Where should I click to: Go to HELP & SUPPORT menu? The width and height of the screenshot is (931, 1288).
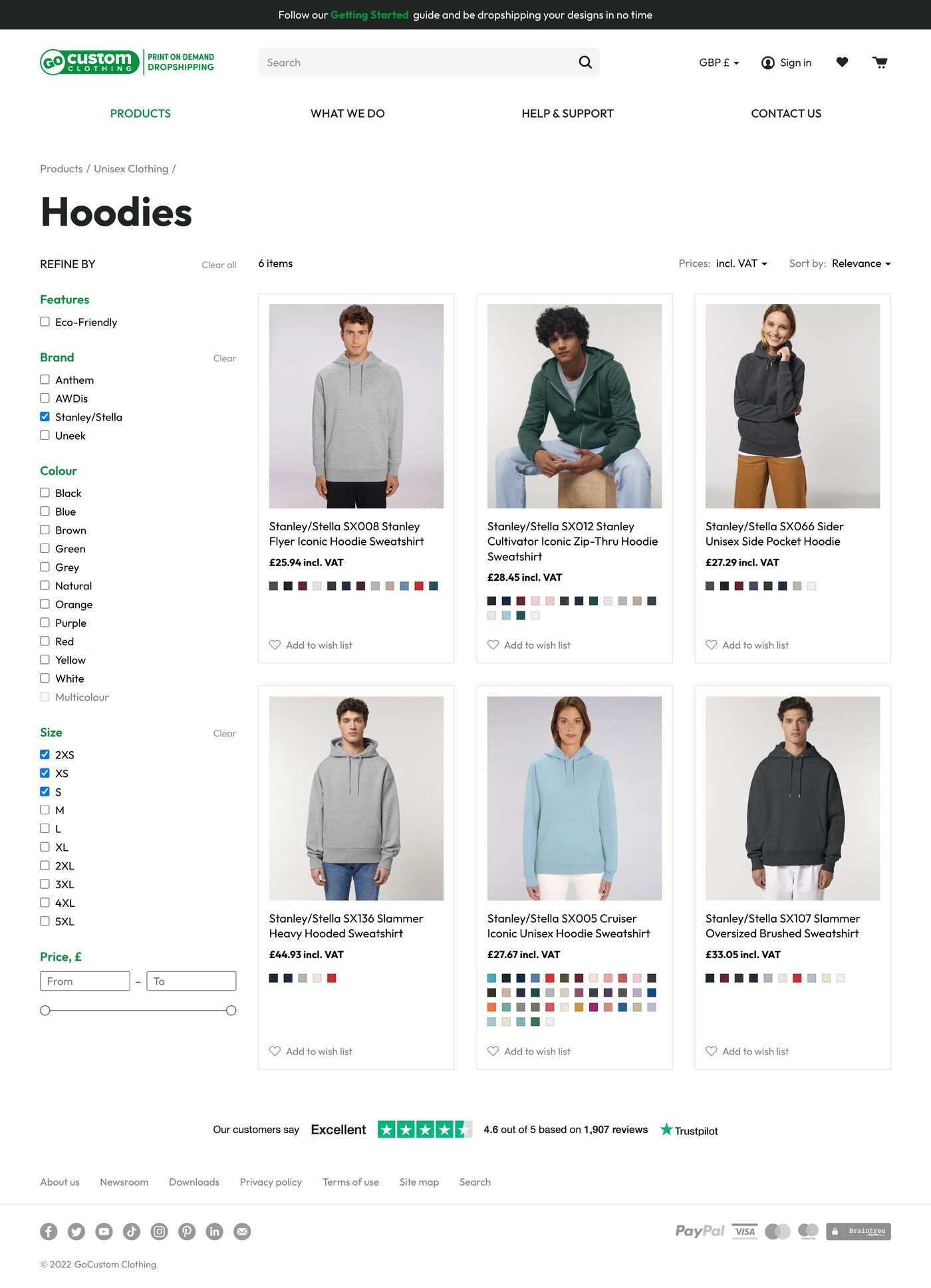coord(567,114)
